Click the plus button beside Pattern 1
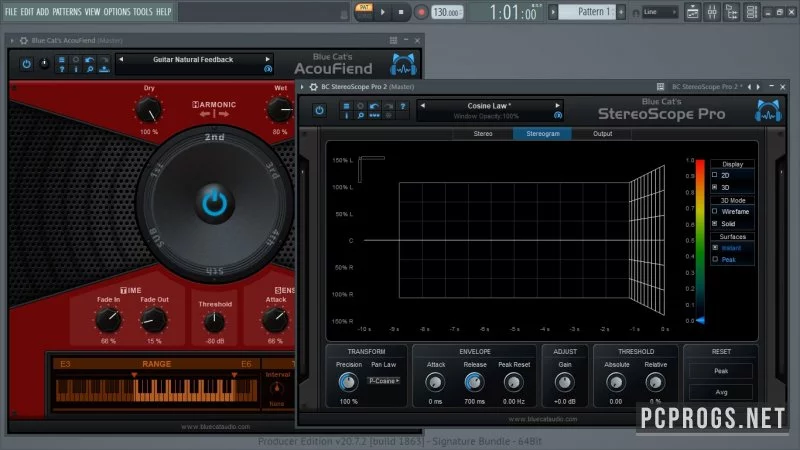Viewport: 800px width, 450px height. (x=621, y=11)
